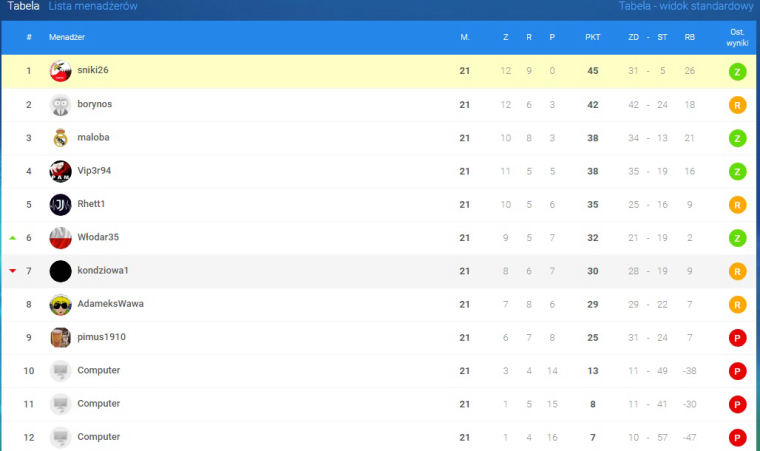This screenshot has width=760, height=451.
Task: Click AdameksWawa's avatar icon
Action: 61,304
